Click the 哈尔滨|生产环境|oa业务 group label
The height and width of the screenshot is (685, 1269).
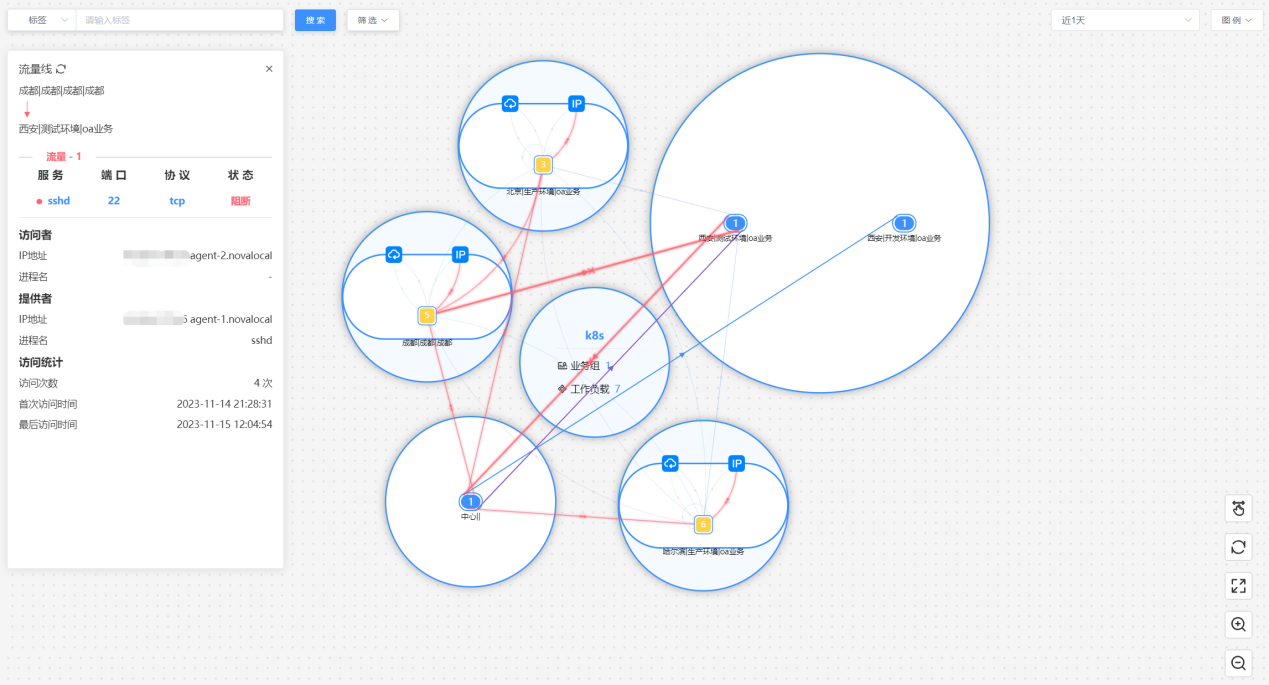coord(703,551)
